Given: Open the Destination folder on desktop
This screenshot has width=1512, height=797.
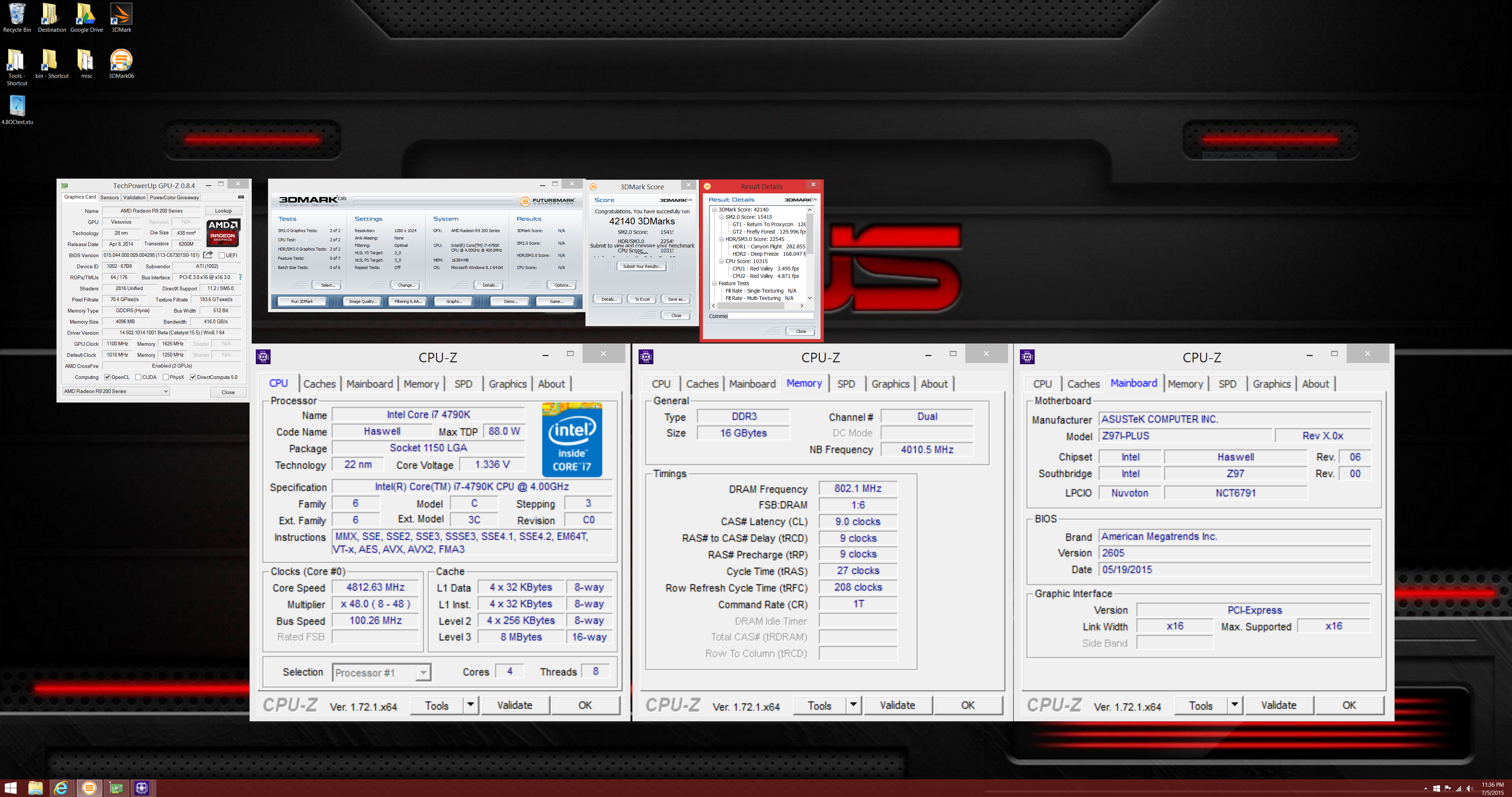Looking at the screenshot, I should click(52, 18).
